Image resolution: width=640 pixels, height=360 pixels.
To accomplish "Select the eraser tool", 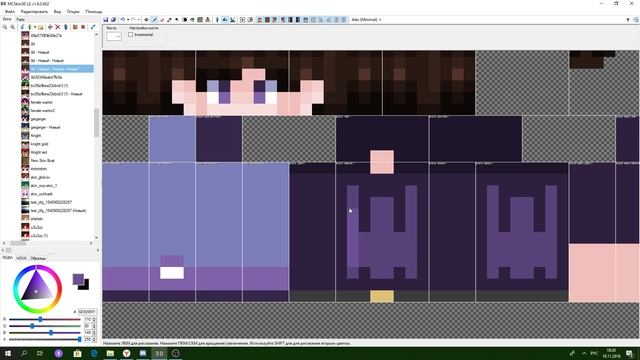I will [161, 20].
